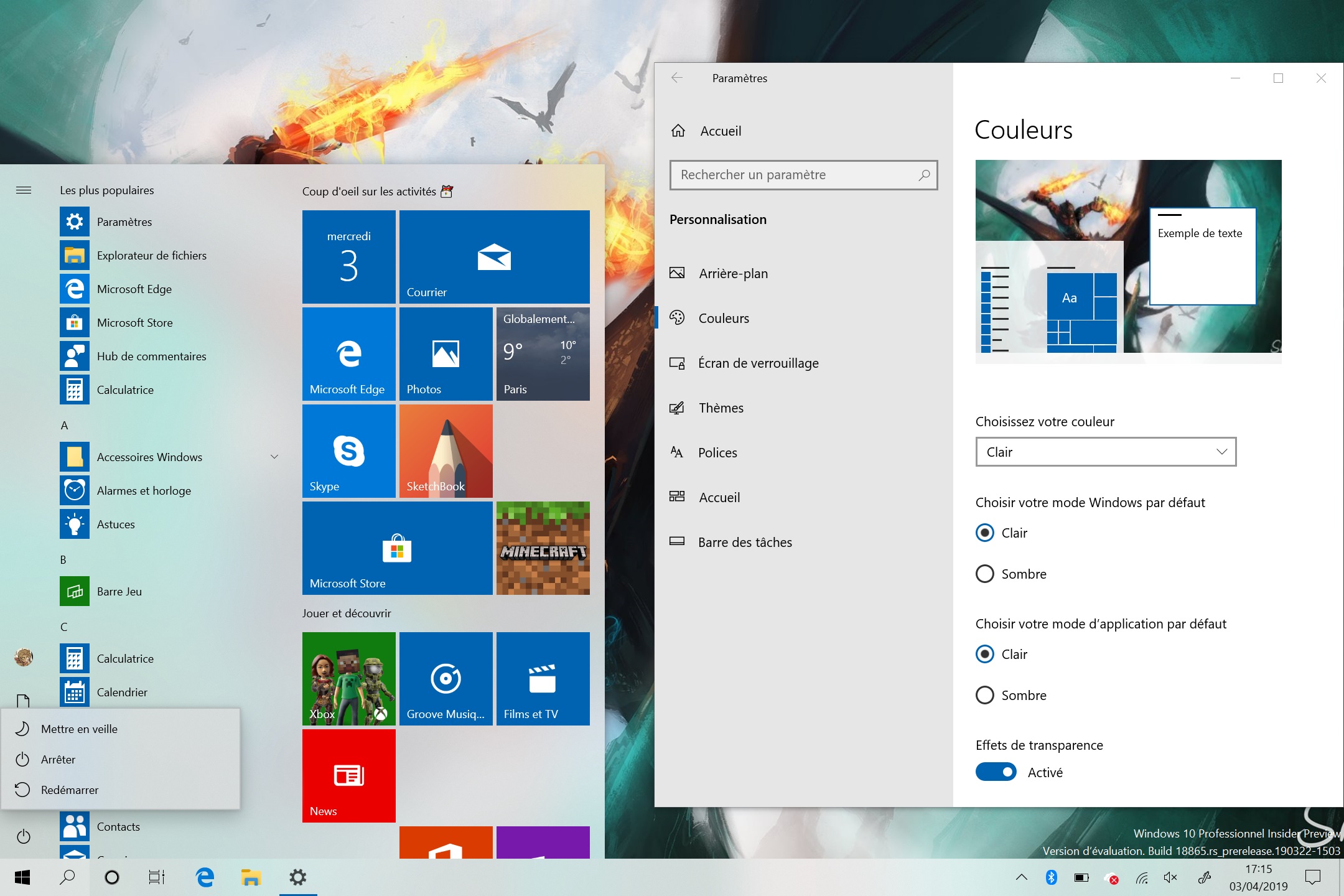This screenshot has width=1344, height=896.
Task: Open the News tile
Action: 348,775
